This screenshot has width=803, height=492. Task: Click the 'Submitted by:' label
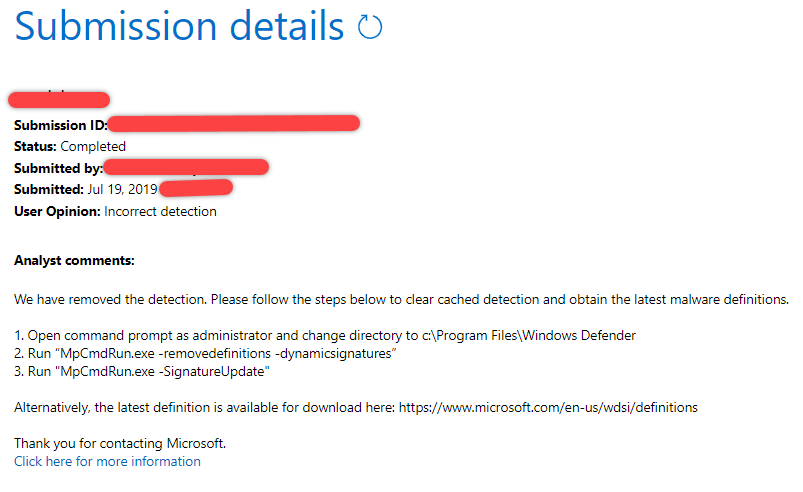[x=58, y=168]
